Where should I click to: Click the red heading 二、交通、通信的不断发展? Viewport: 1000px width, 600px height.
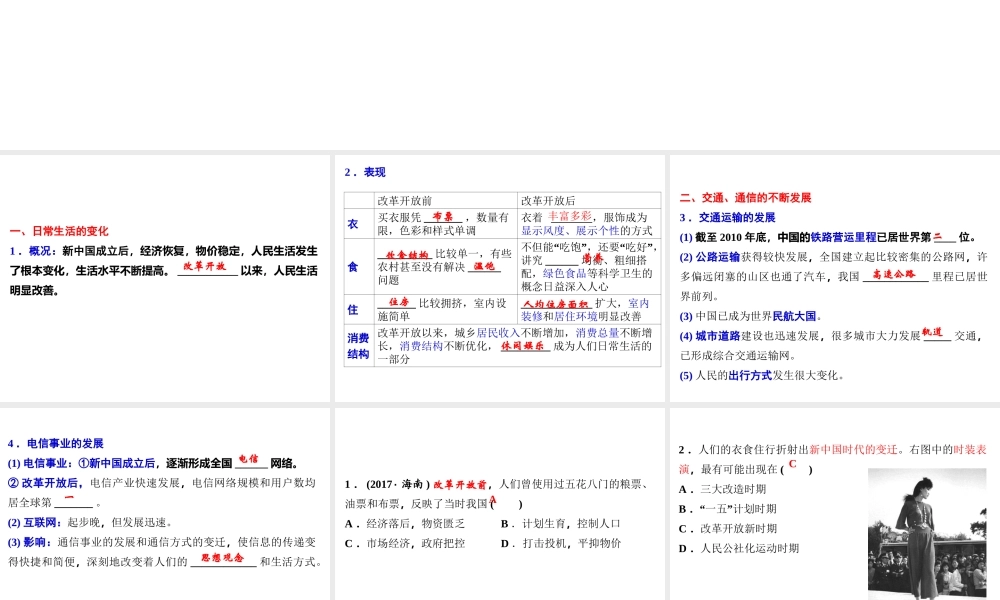745,198
